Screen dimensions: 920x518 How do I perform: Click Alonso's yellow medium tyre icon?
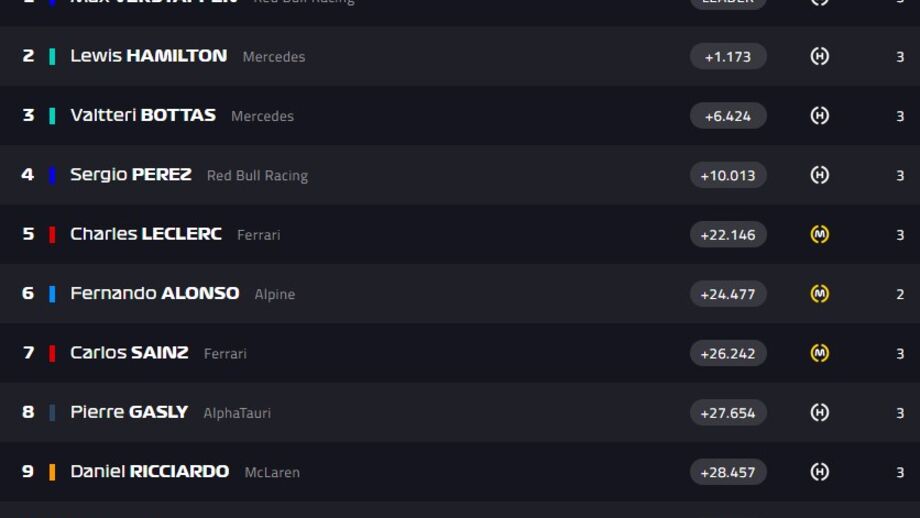[820, 293]
